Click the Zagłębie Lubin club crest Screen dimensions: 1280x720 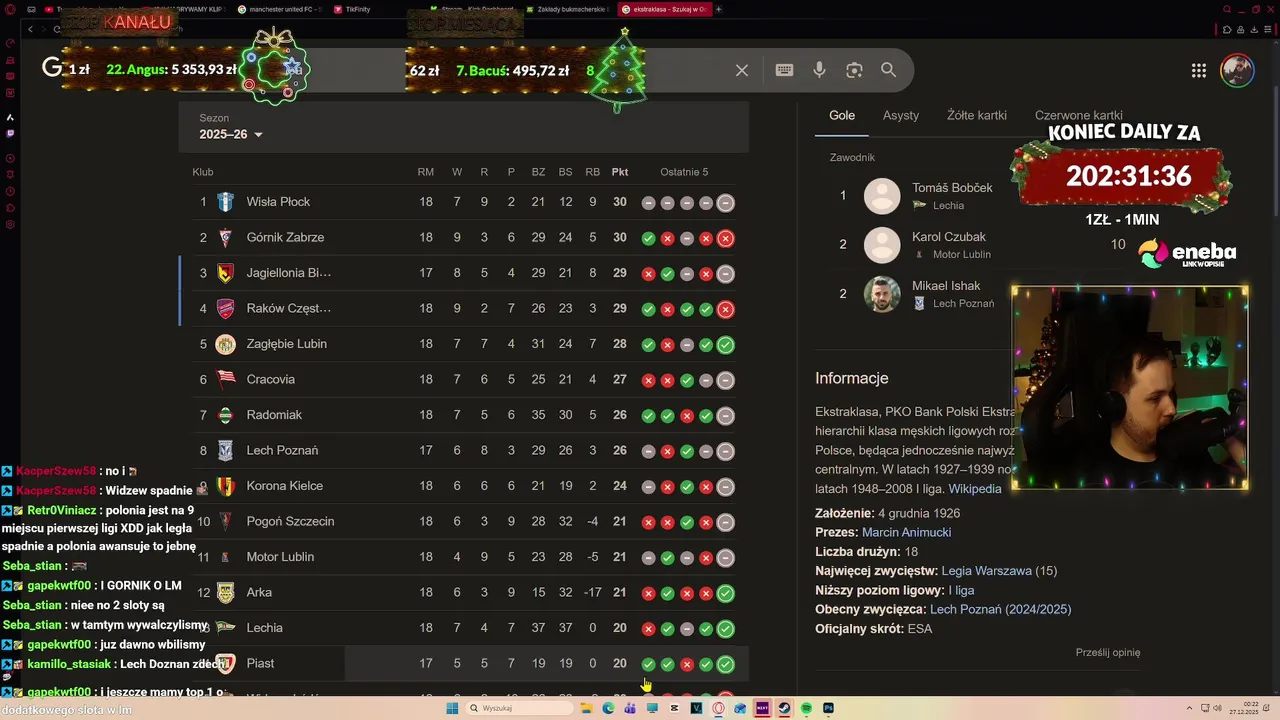point(226,344)
